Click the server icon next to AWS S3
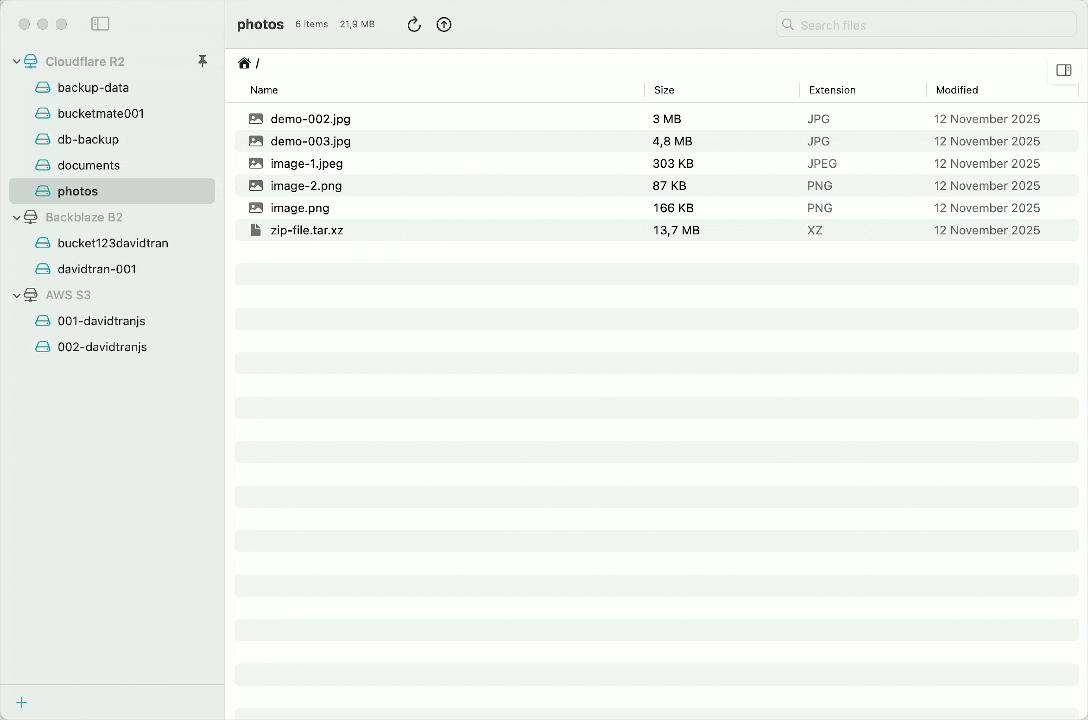Image resolution: width=1088 pixels, height=720 pixels. [x=31, y=295]
